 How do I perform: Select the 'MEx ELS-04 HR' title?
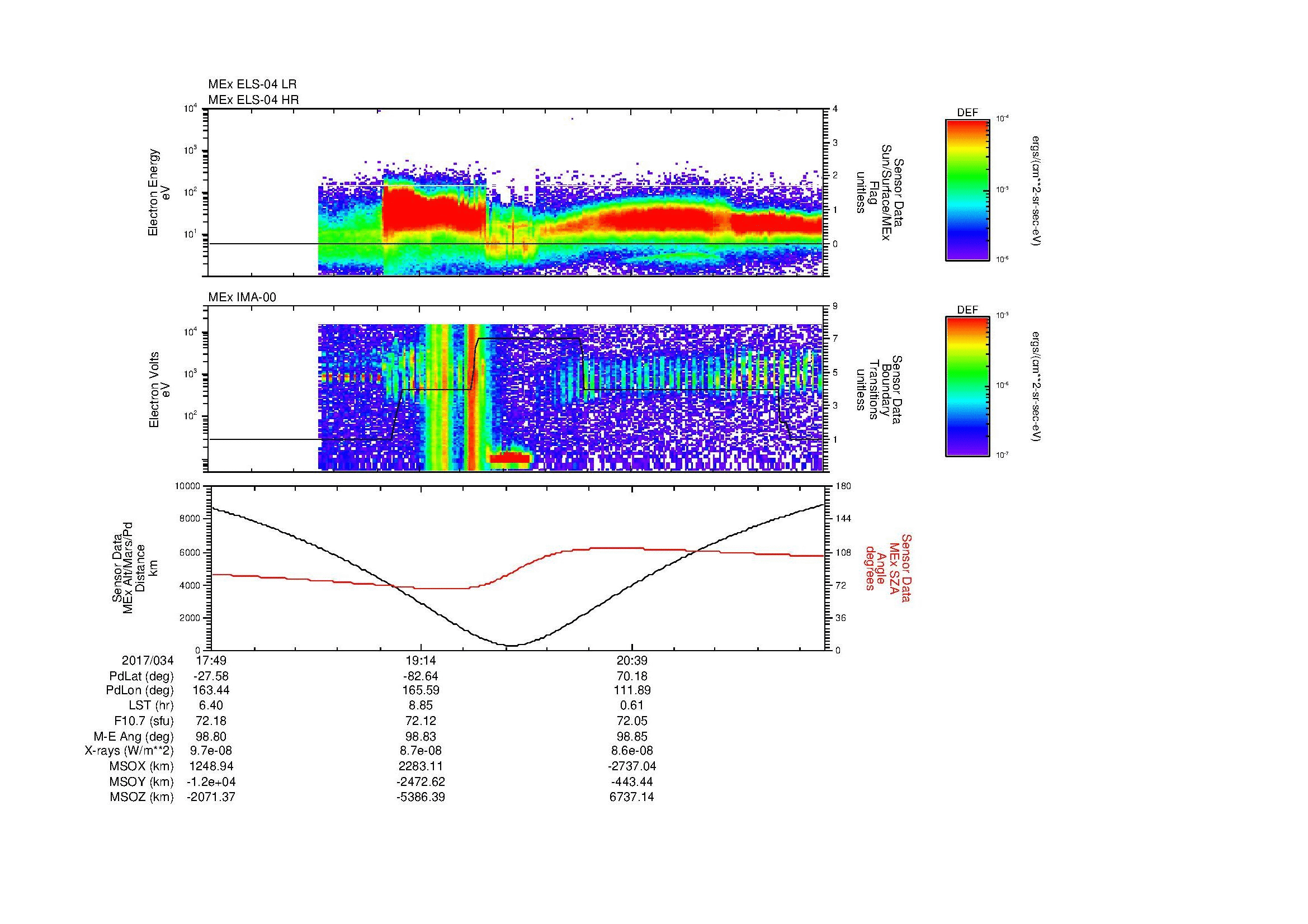253,100
